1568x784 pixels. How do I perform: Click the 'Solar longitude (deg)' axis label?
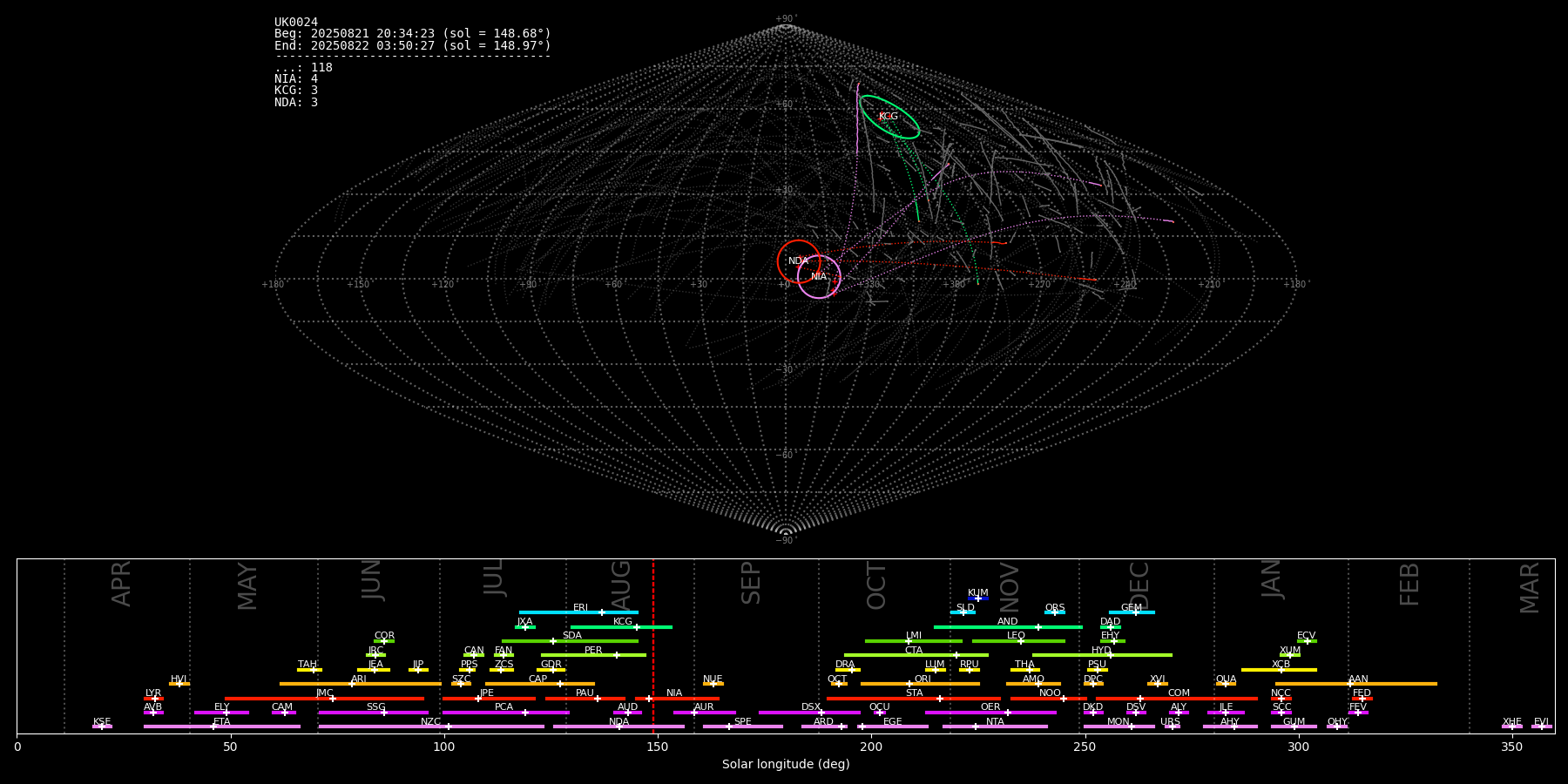[786, 765]
